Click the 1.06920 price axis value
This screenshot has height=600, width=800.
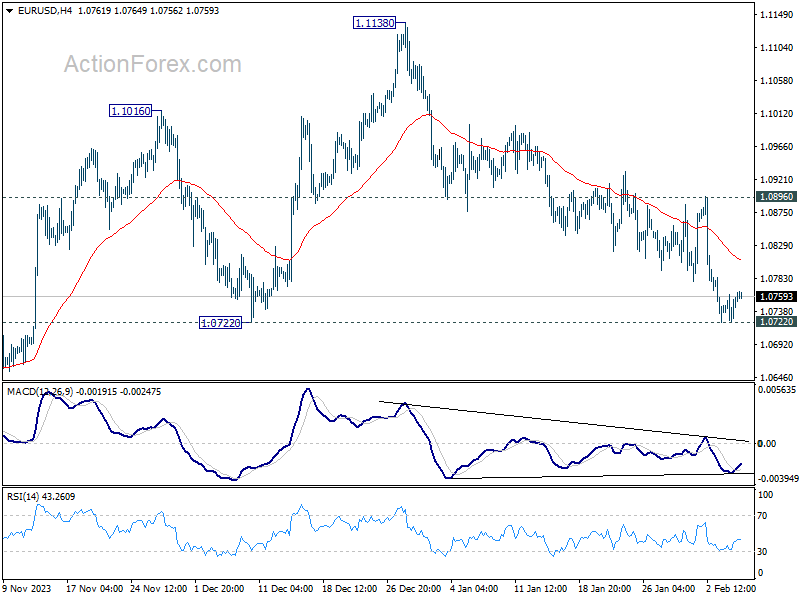(777, 344)
